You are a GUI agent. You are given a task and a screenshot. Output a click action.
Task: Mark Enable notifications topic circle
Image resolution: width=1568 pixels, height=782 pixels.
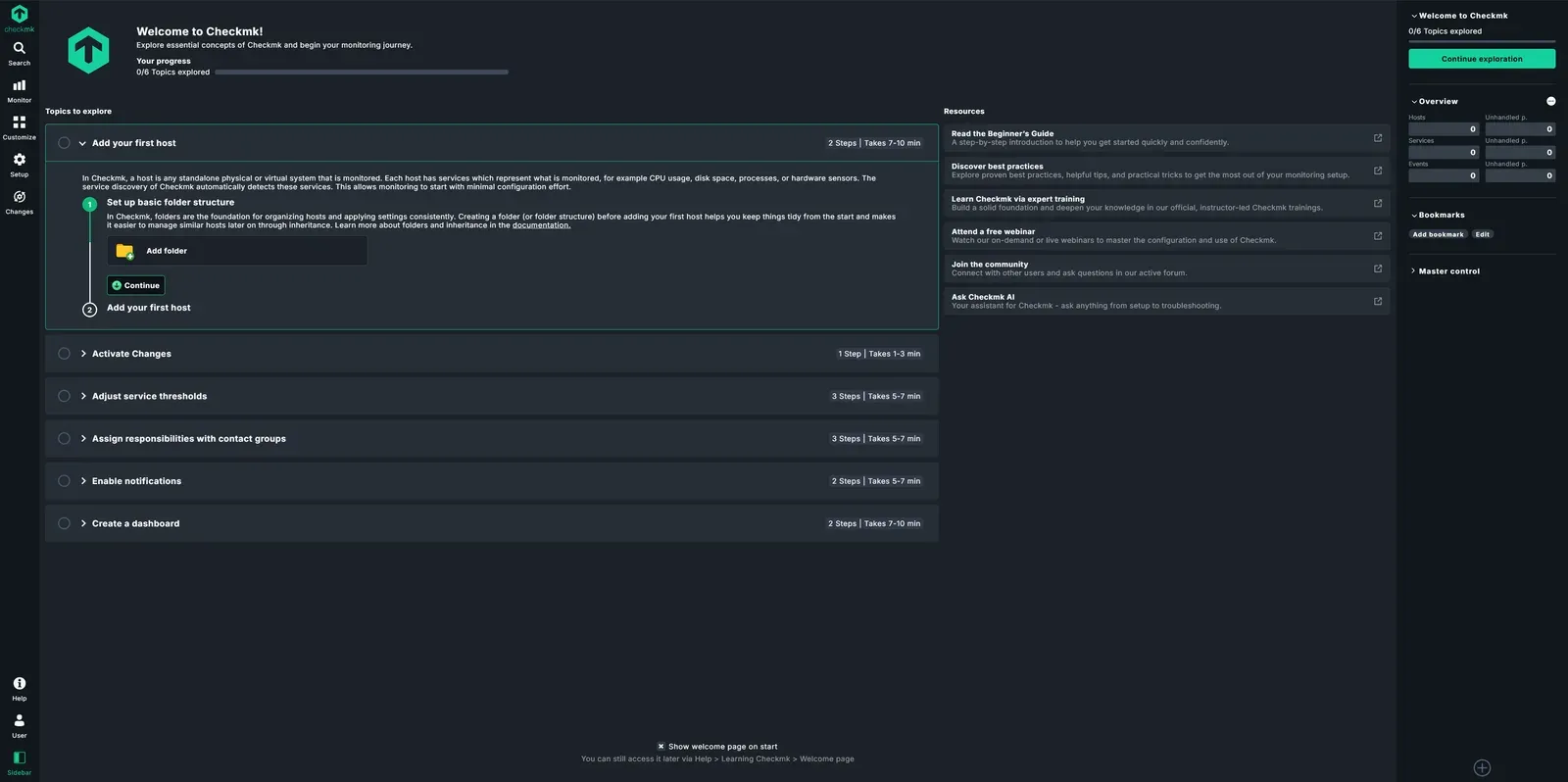[64, 481]
